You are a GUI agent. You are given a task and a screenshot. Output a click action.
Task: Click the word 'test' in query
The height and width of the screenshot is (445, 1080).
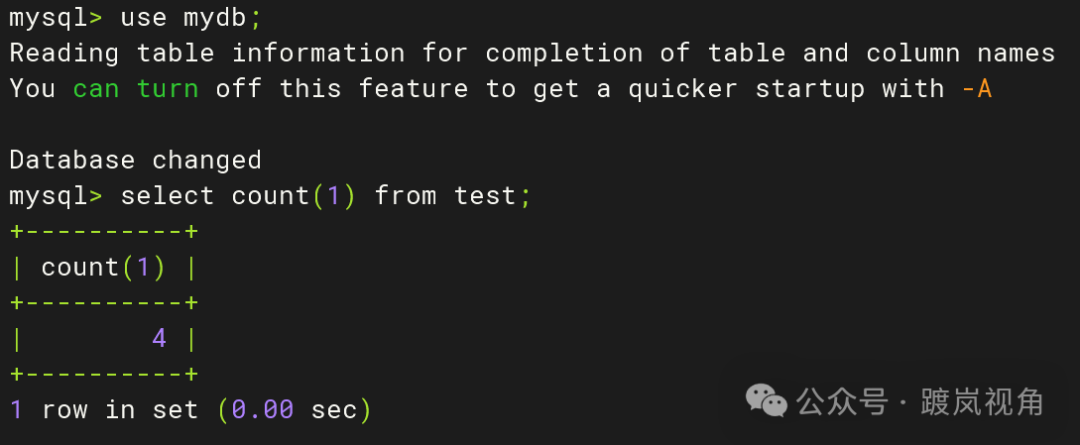(485, 196)
